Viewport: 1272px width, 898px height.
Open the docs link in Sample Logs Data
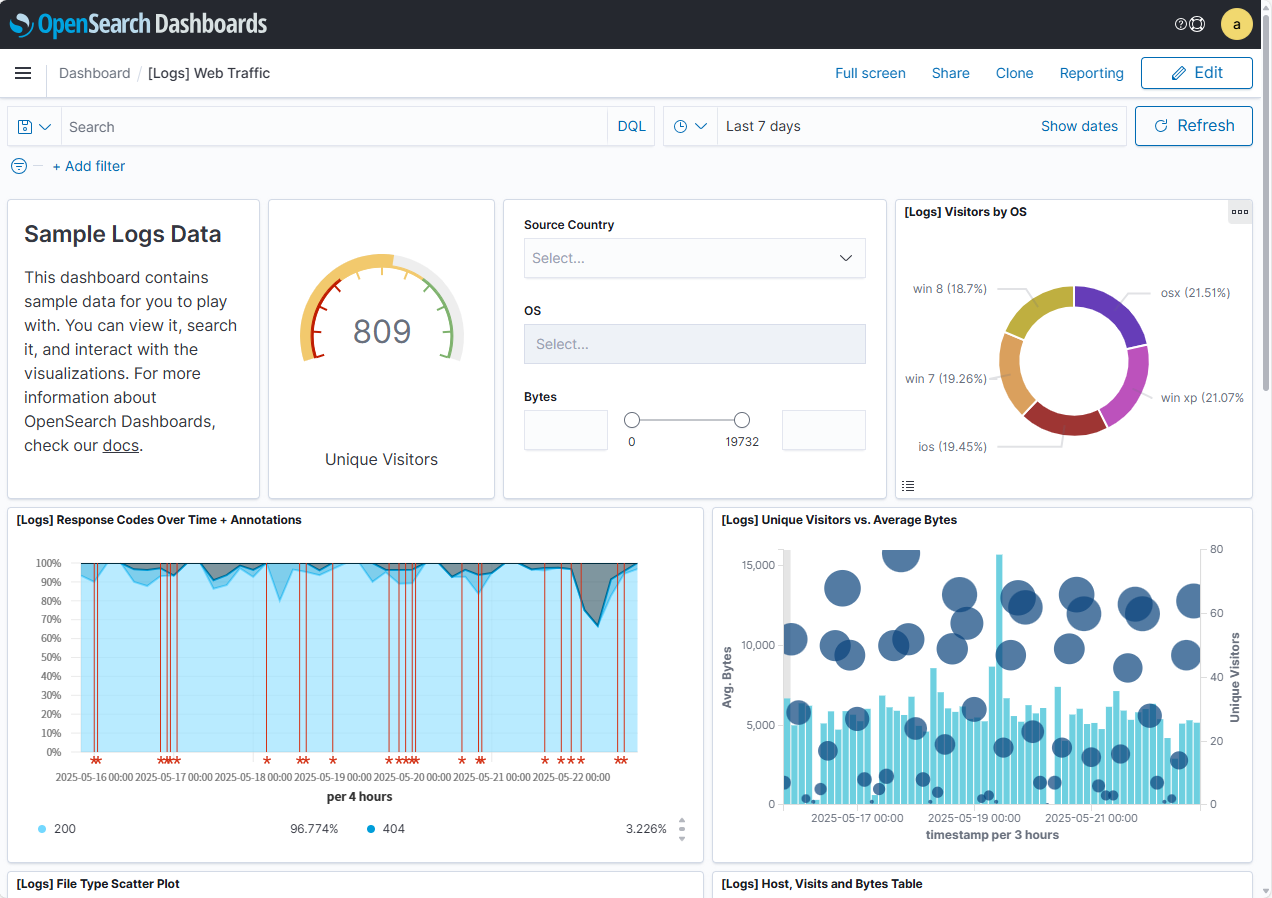[120, 445]
